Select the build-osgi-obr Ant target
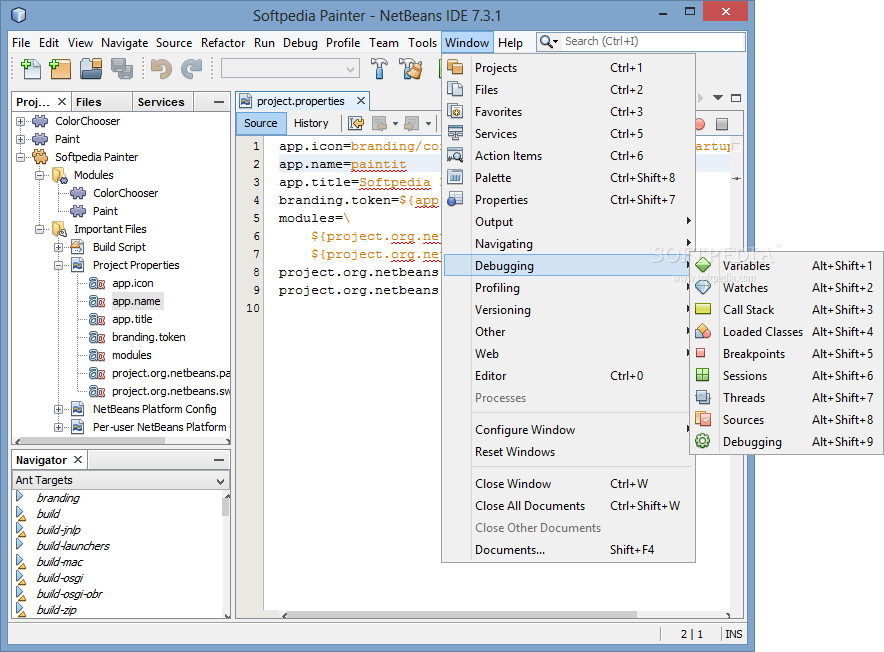Viewport: 884px width, 652px height. click(69, 594)
